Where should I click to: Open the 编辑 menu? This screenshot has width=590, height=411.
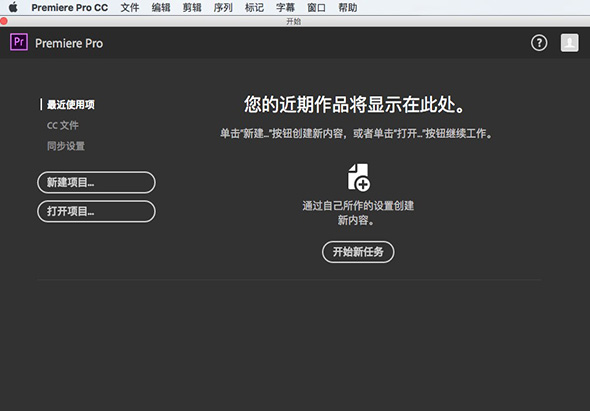pos(161,8)
